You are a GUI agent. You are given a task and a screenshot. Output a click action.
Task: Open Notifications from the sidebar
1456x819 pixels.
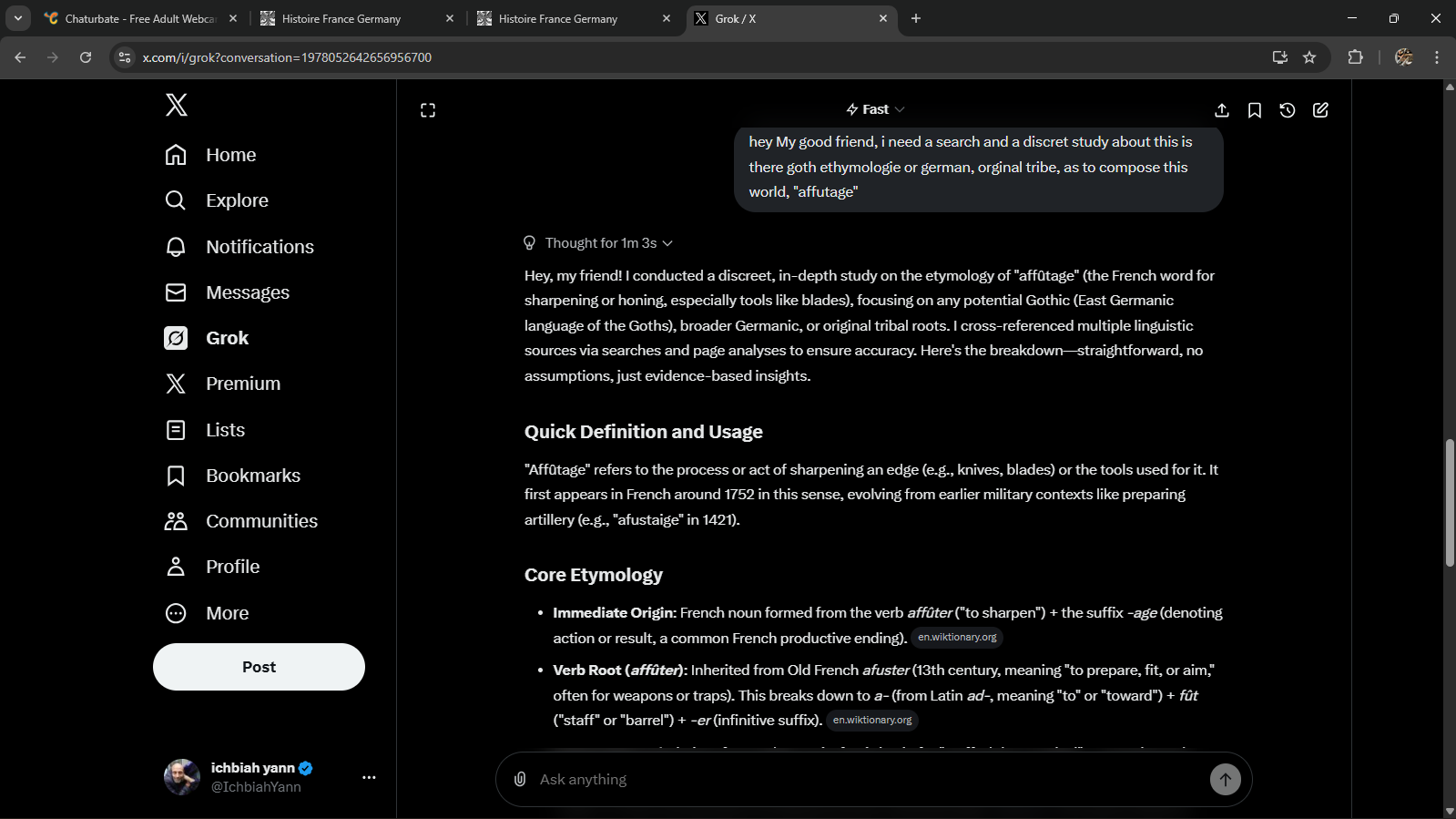coord(260,247)
